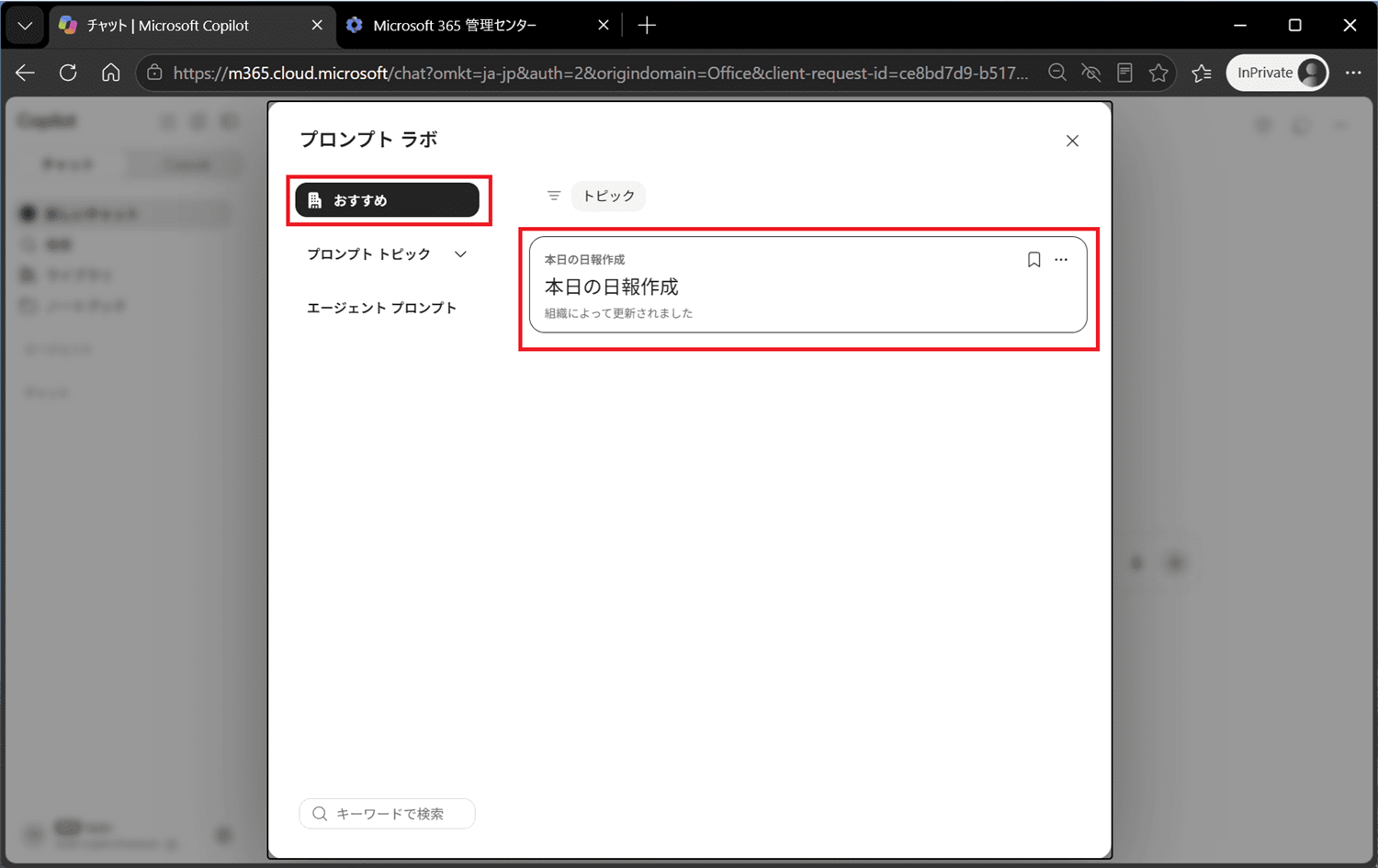
Task: Click the zoom magnifier icon in address bar
Action: pyautogui.click(x=1057, y=73)
